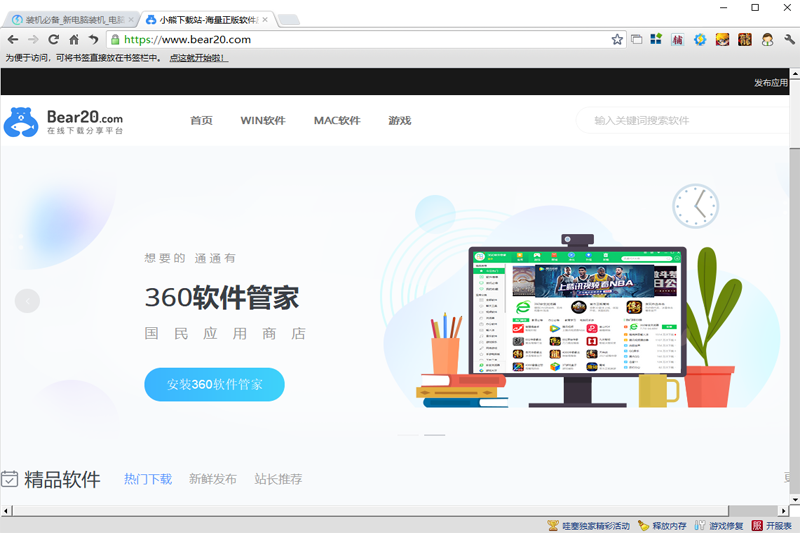Reload the current page
This screenshot has width=800, height=533.
tap(54, 39)
